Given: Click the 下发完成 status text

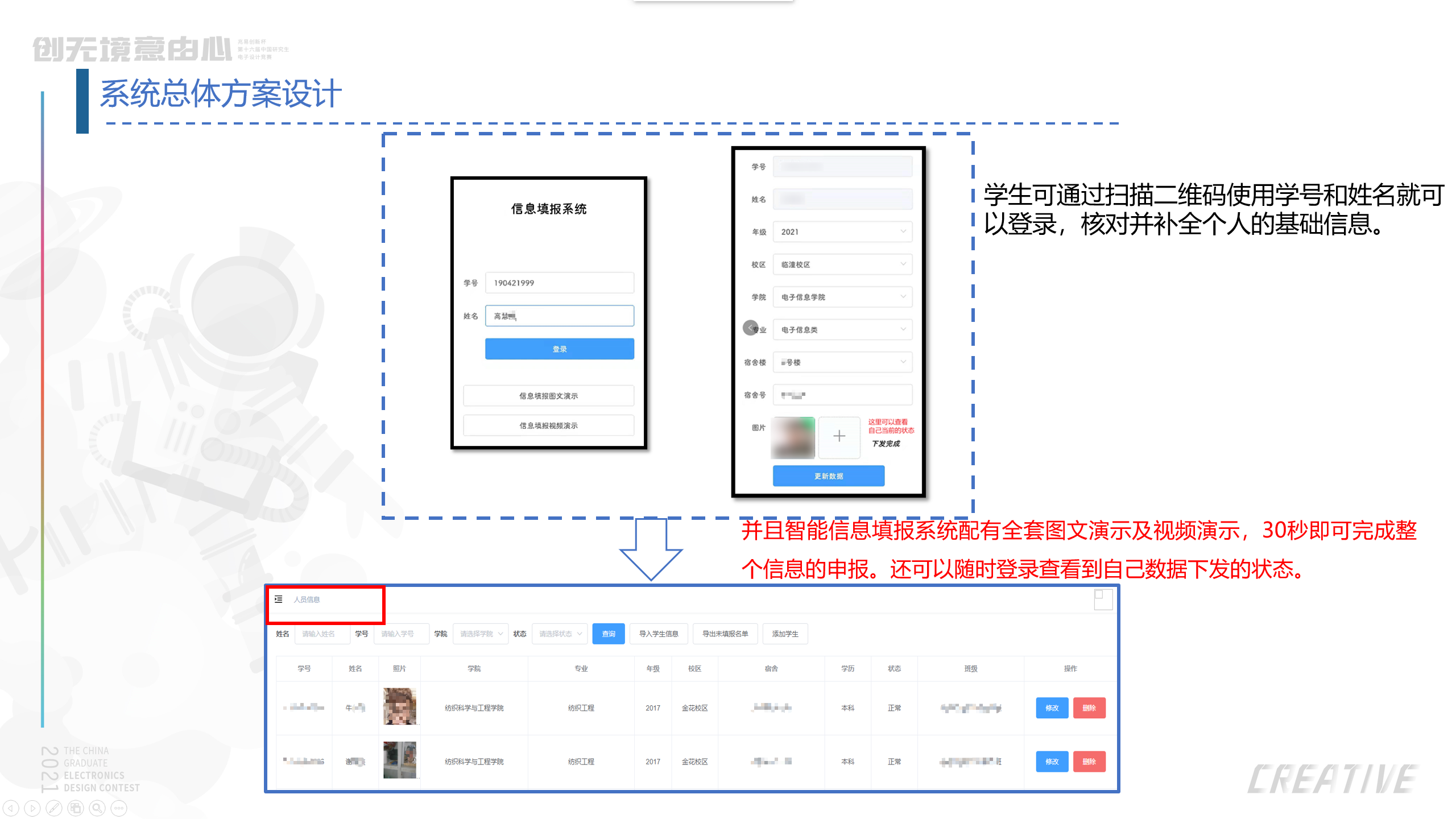Looking at the screenshot, I should pyautogui.click(x=886, y=444).
